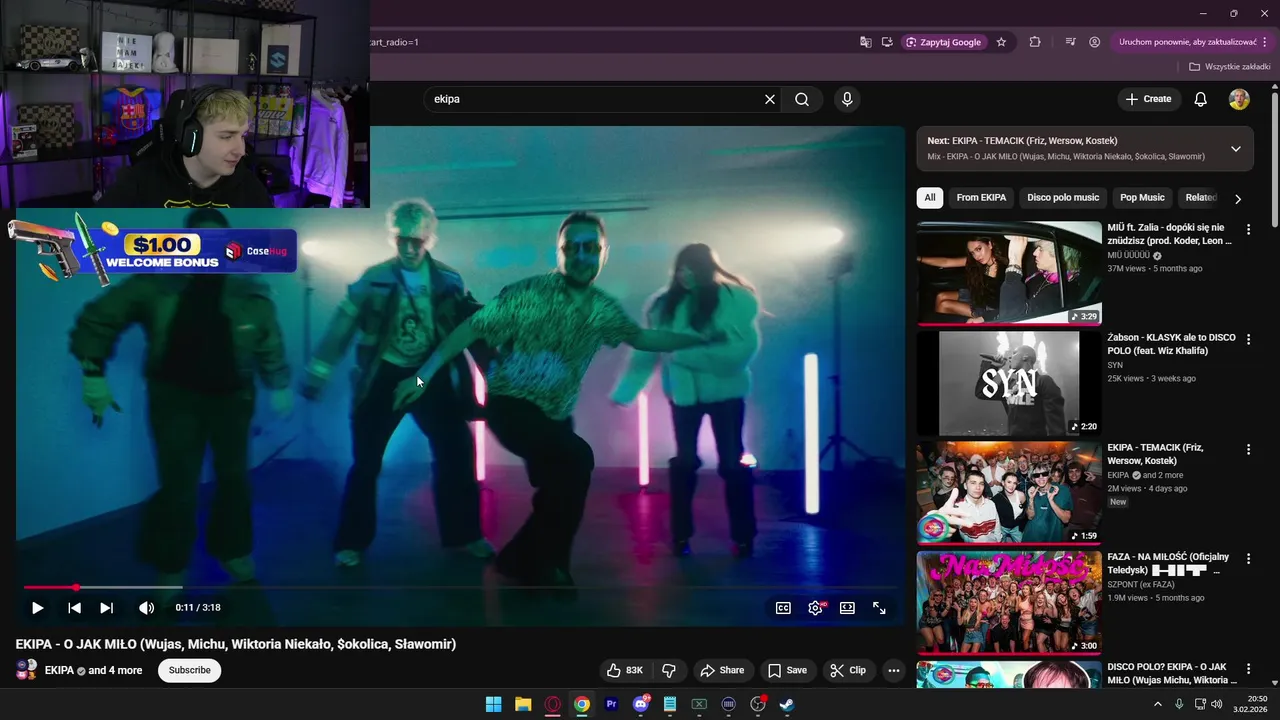Open FAZA - NA MIŁOŚĆ video thumbnail
1280x720 pixels.
point(1009,603)
